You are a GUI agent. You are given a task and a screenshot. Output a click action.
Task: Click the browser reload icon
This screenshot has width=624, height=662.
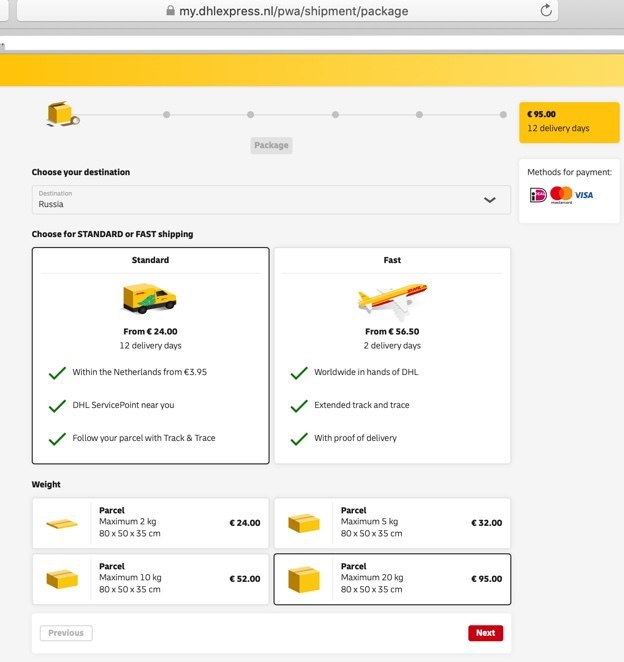coord(546,10)
